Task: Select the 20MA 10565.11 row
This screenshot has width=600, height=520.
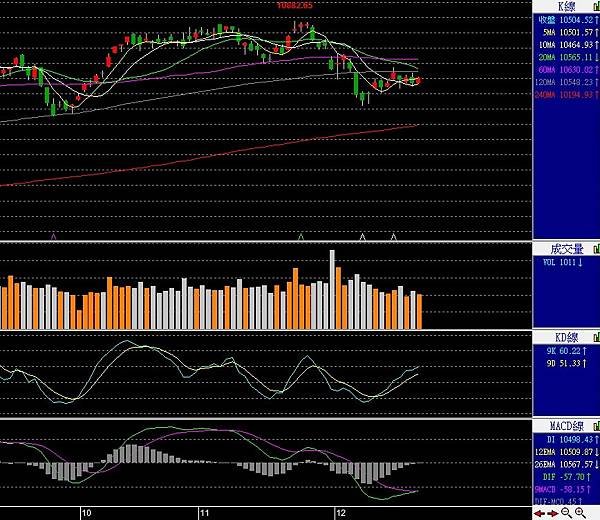Action: click(x=567, y=57)
